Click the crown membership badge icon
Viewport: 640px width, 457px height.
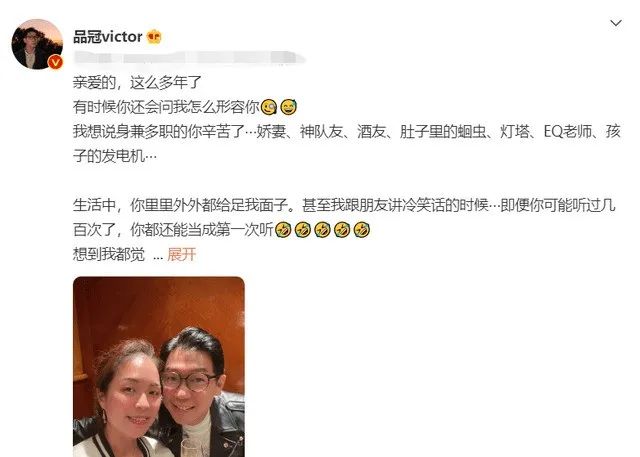coord(154,37)
